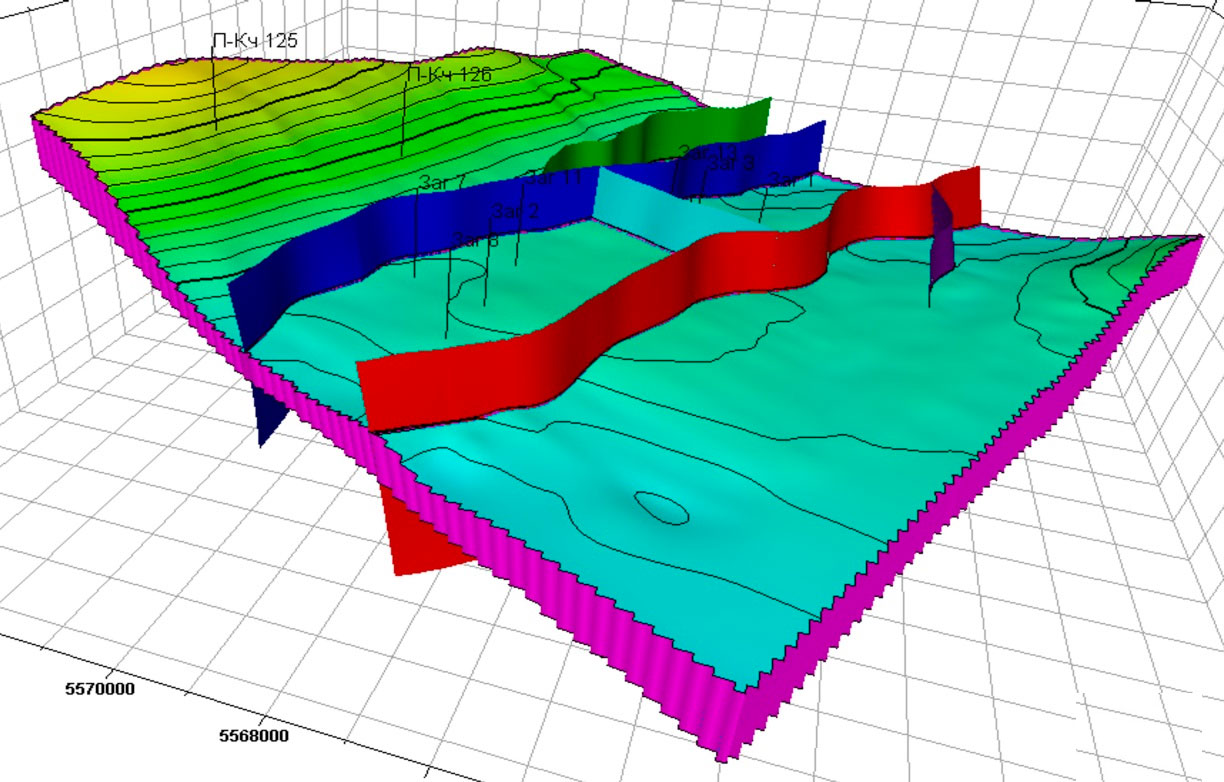Pick the Заг 7 well label
1224x782 pixels.
click(443, 182)
